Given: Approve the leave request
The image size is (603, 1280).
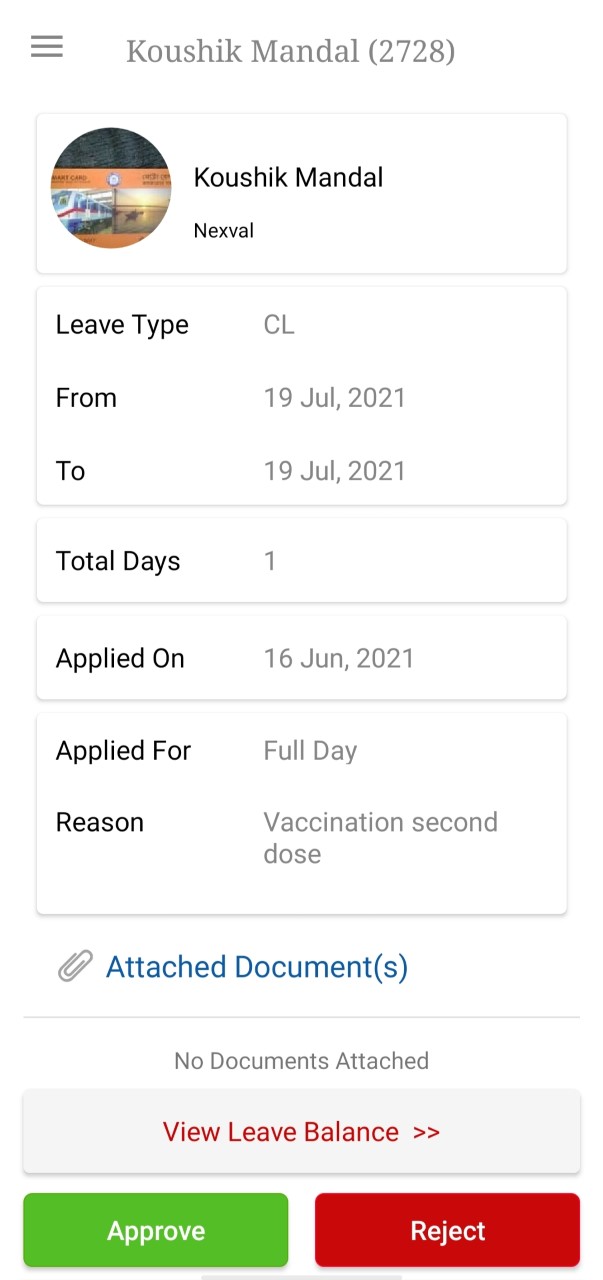Looking at the screenshot, I should pyautogui.click(x=155, y=1230).
